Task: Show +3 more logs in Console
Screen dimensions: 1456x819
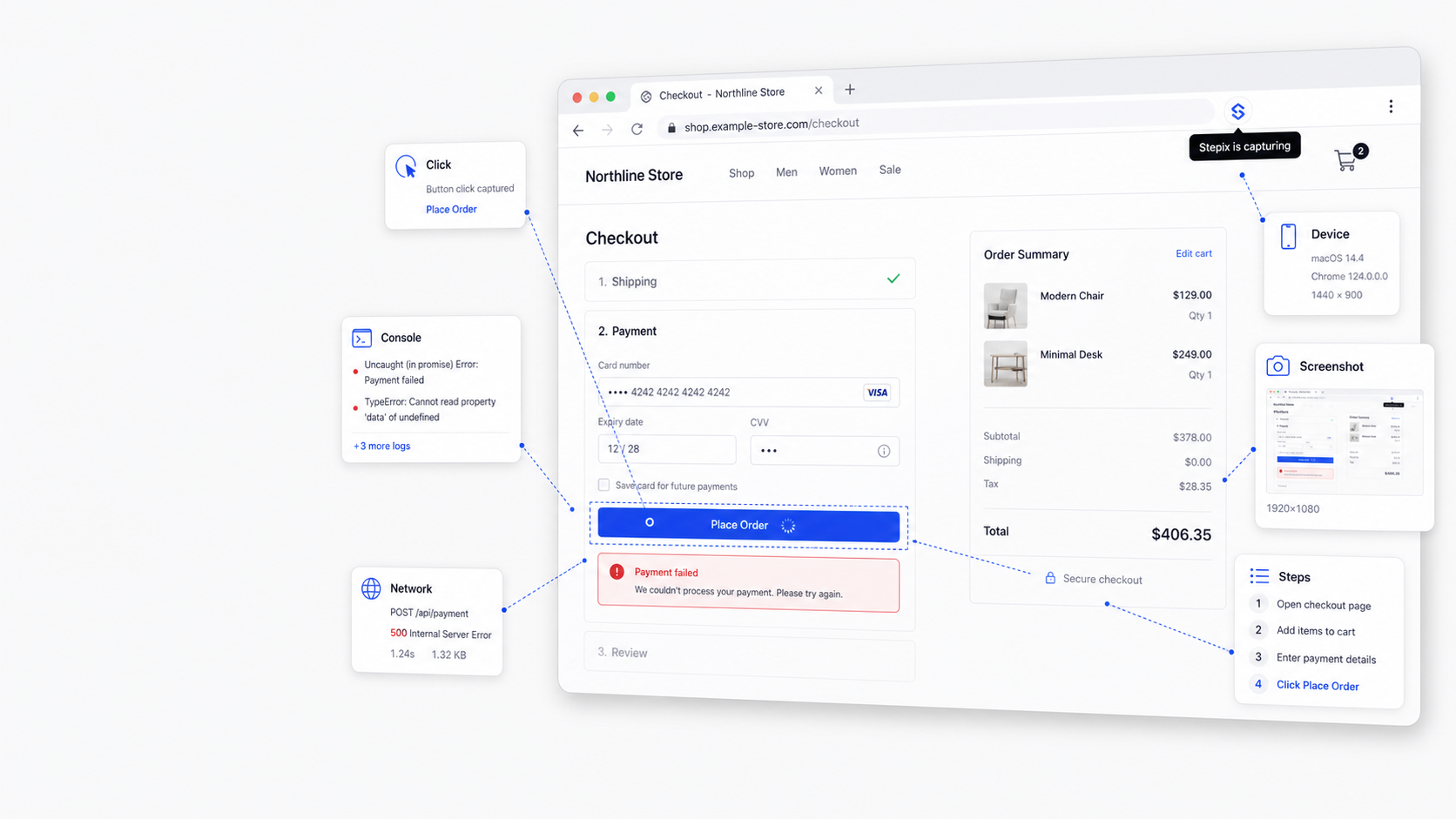Action: [381, 446]
